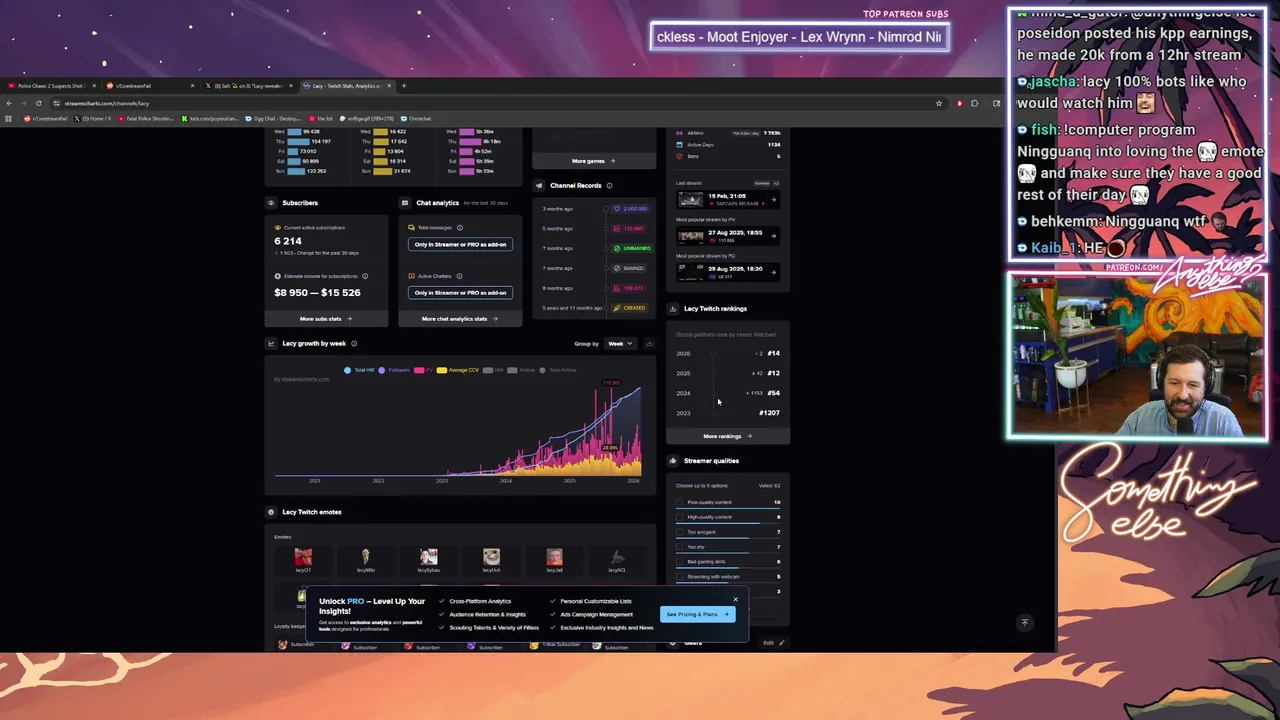The image size is (1280, 720).
Task: Check the Too shy option
Action: coord(680,547)
